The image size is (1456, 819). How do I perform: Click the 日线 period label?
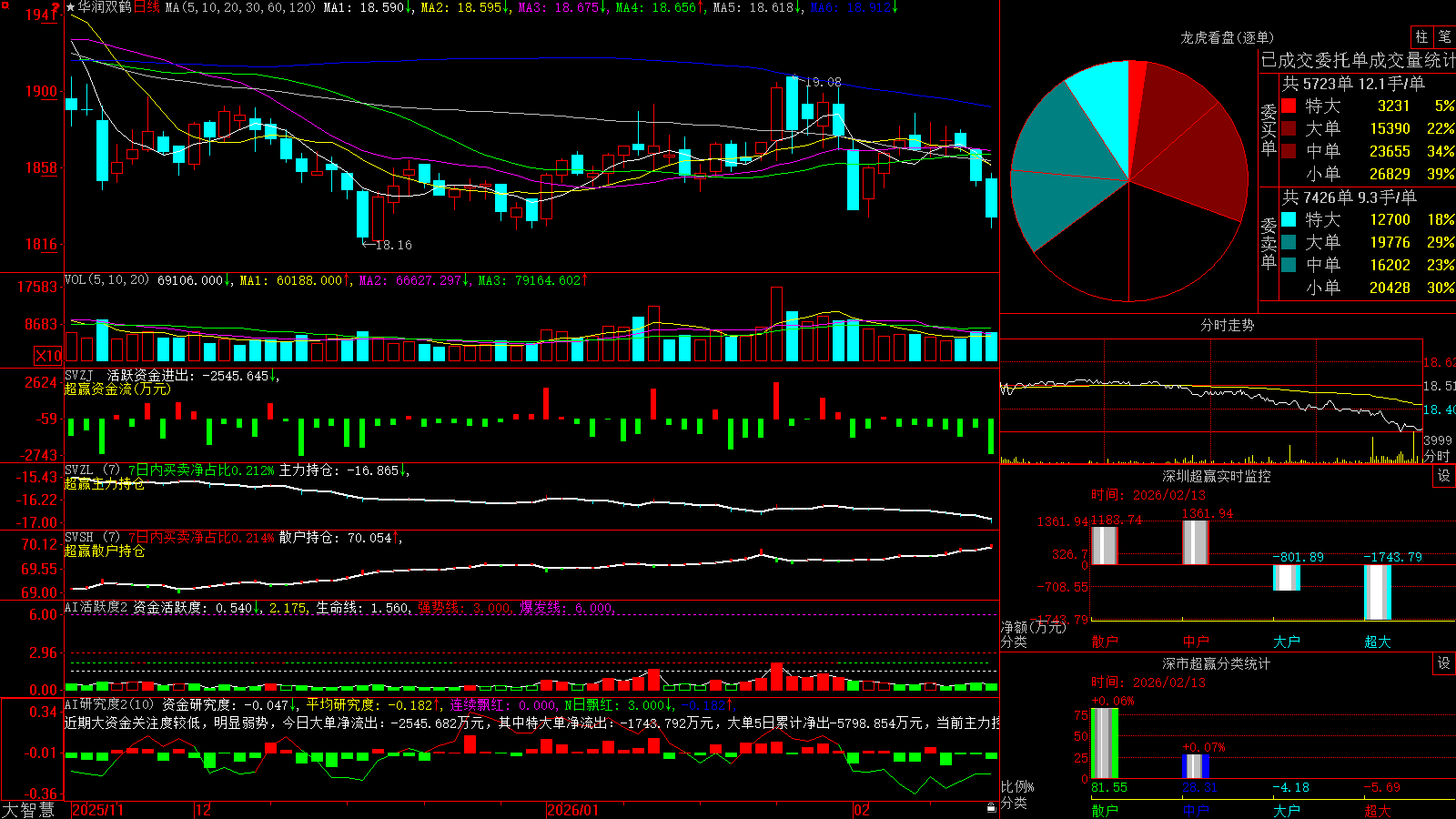point(147,7)
